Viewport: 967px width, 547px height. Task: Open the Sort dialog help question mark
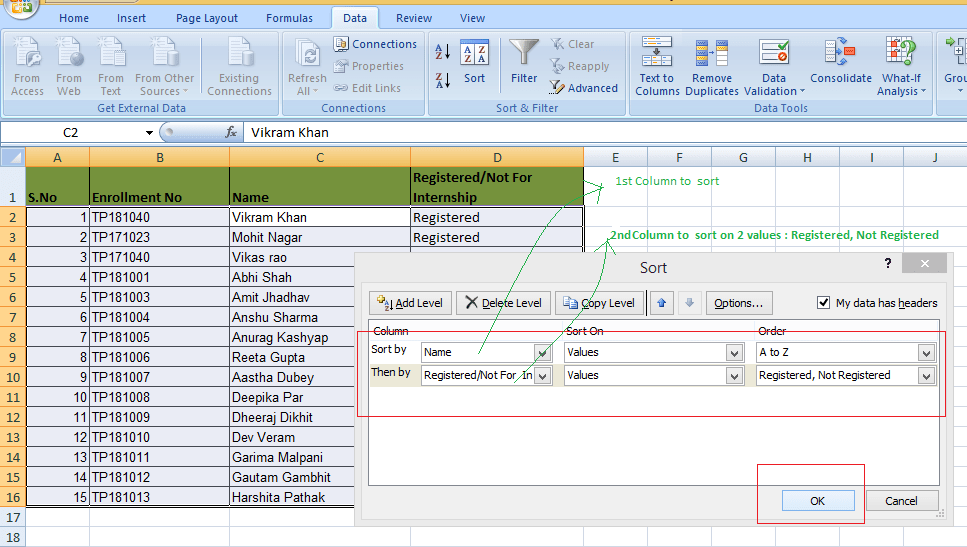[887, 263]
